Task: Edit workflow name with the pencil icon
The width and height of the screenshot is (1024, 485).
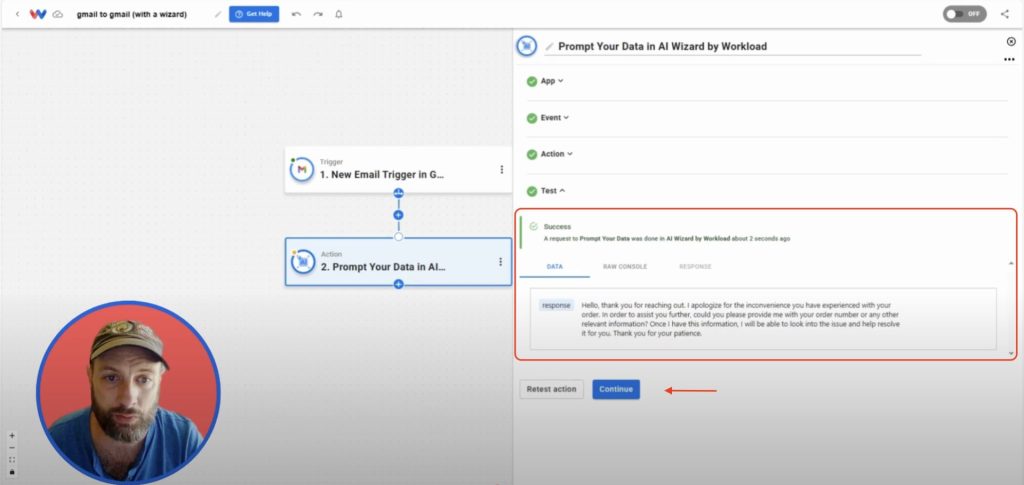Action: coord(218,14)
